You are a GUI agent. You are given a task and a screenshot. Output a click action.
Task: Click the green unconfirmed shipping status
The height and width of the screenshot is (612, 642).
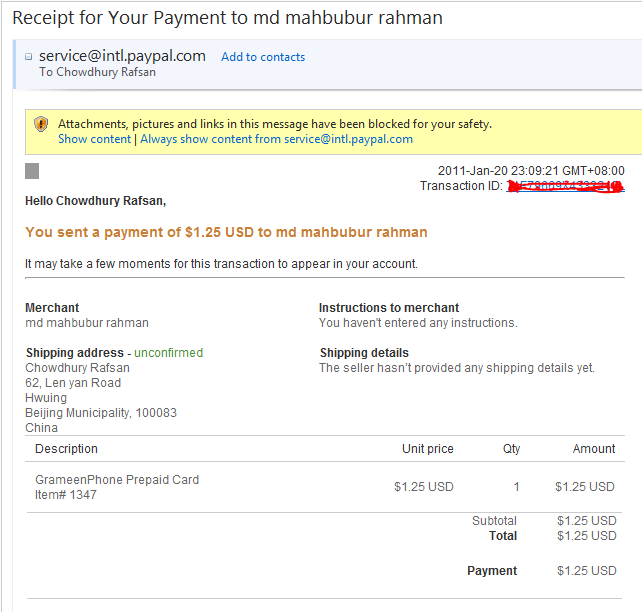(168, 353)
